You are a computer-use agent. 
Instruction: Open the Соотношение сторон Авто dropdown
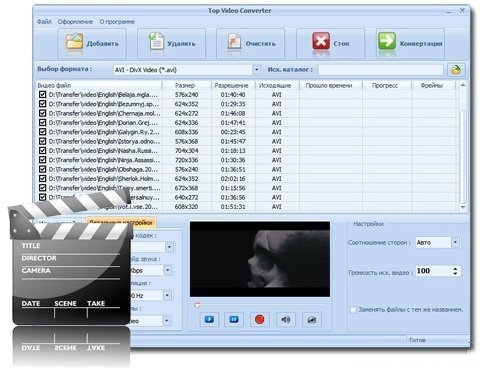(455, 242)
